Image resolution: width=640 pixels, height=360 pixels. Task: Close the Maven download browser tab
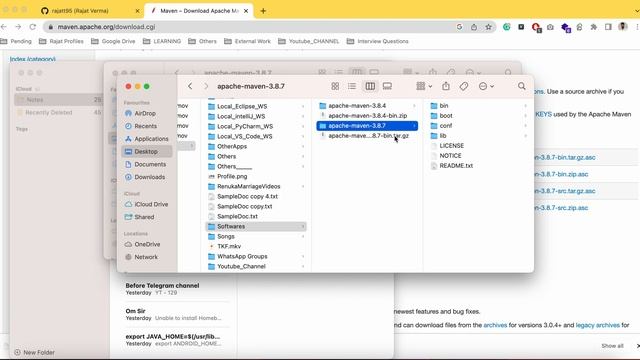(x=246, y=11)
